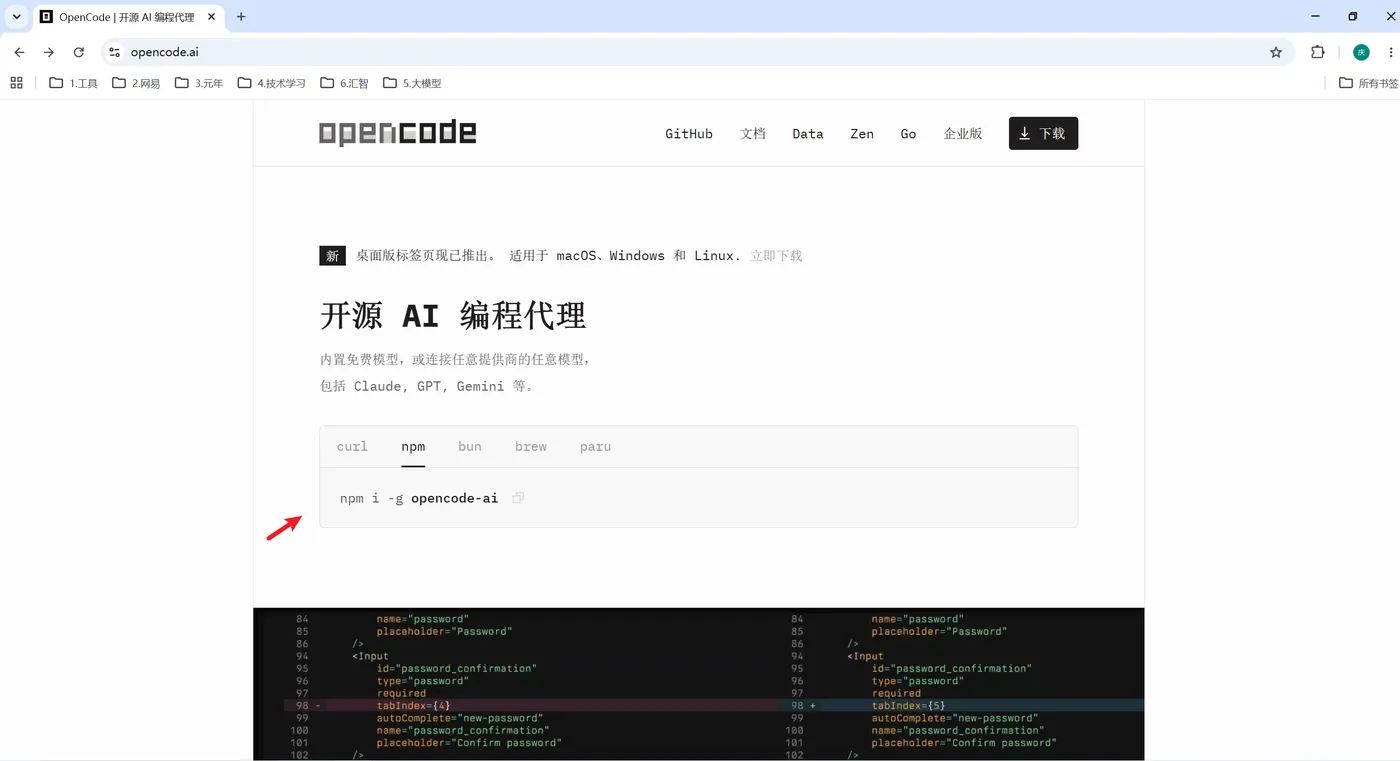1400x761 pixels.
Task: Open the tab search dropdown arrow
Action: [x=16, y=17]
